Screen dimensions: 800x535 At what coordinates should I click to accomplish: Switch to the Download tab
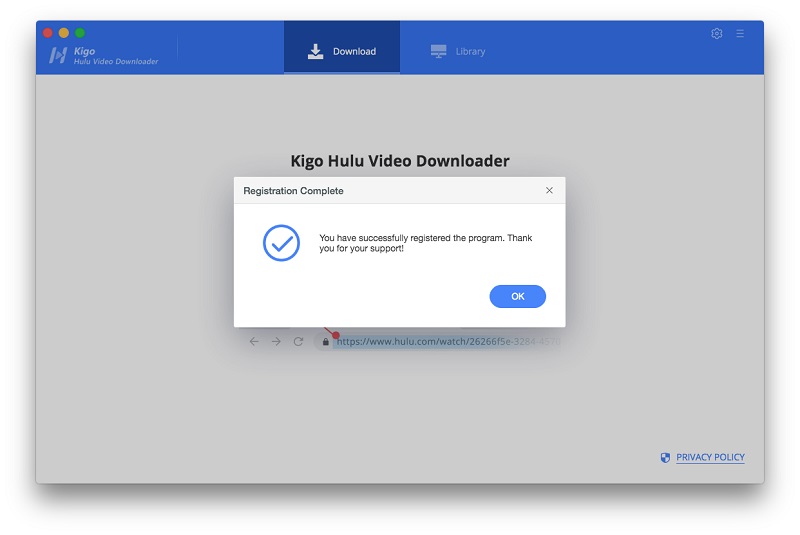tap(342, 47)
